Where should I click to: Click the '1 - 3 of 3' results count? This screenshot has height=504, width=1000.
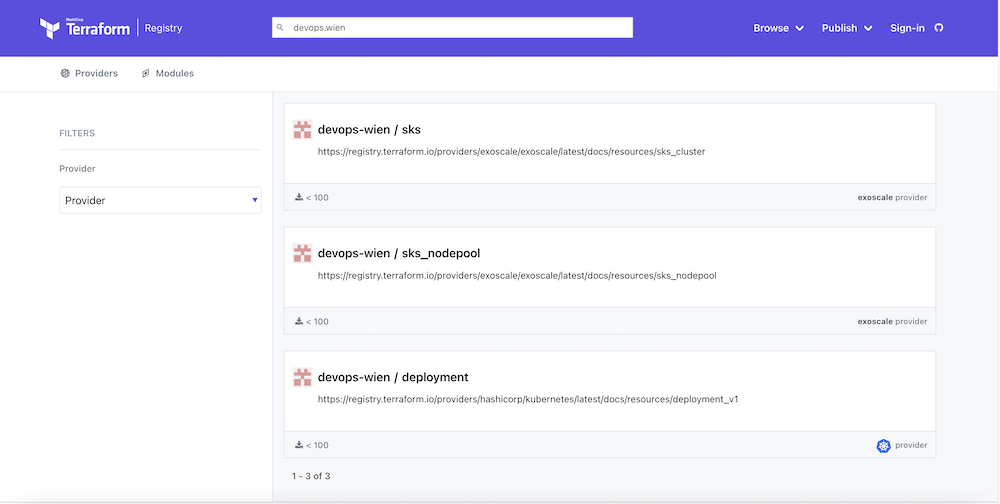(311, 476)
